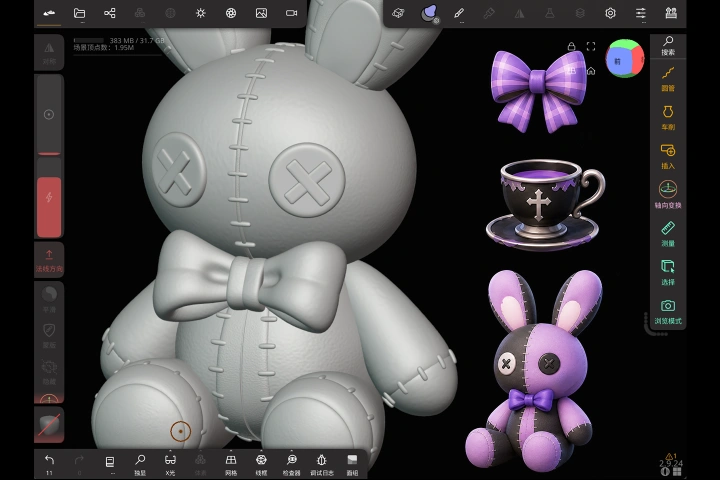Open the Scene hierarchy menu icon
Image resolution: width=720 pixels, height=480 pixels.
(x=110, y=13)
